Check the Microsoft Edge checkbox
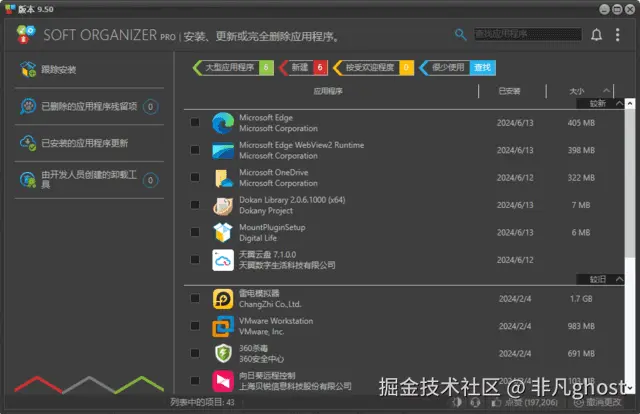 (x=195, y=122)
